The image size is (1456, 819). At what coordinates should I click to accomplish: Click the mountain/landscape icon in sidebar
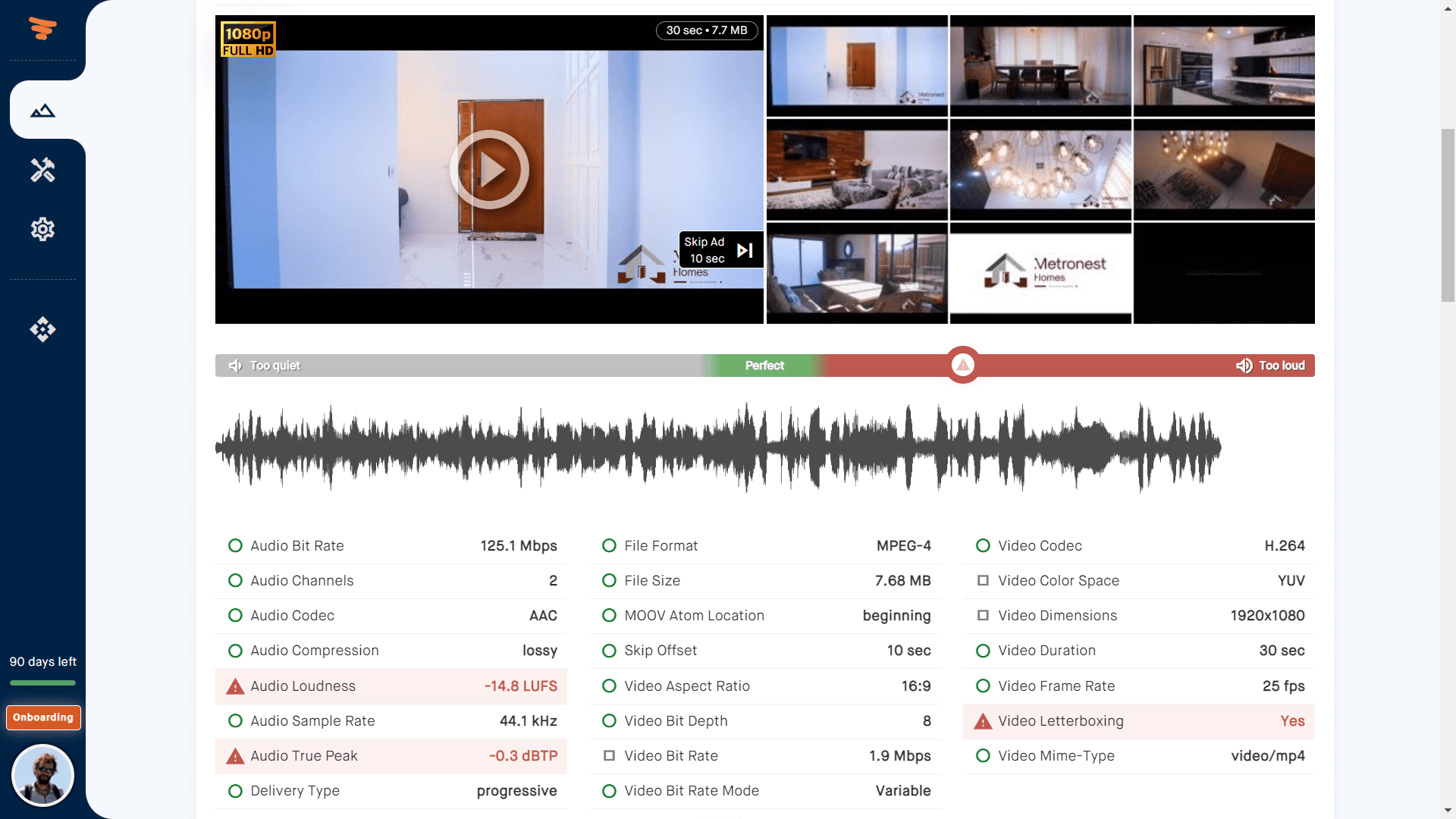pos(42,109)
